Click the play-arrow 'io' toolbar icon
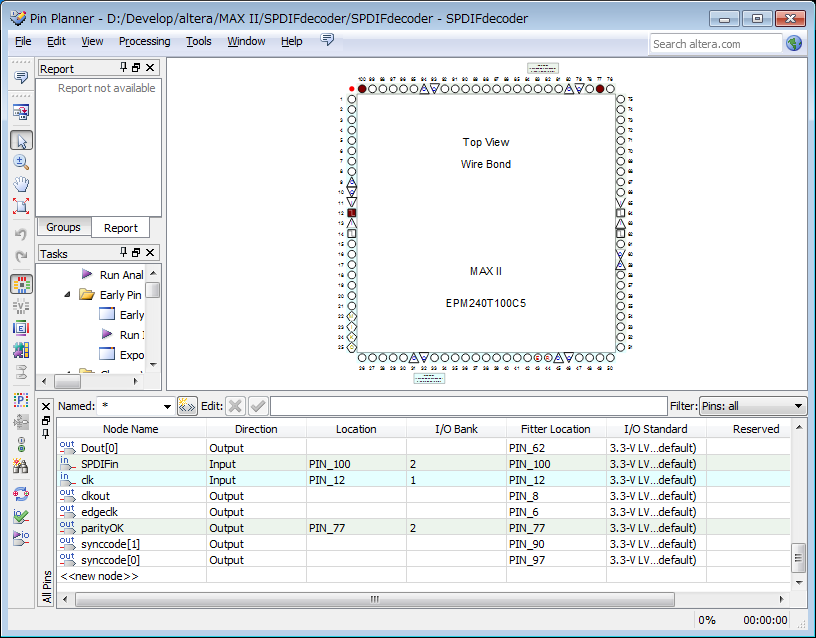The width and height of the screenshot is (816, 638). [21, 538]
